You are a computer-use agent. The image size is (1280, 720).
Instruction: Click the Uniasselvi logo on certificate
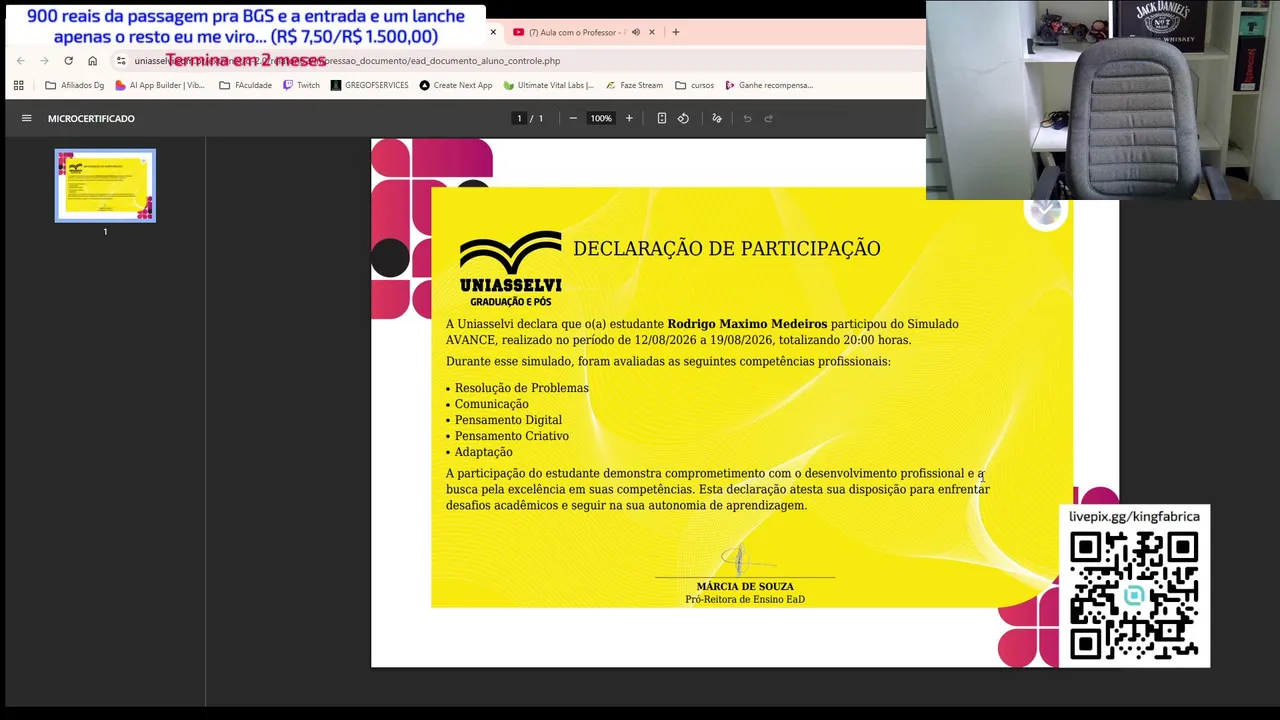pyautogui.click(x=510, y=268)
